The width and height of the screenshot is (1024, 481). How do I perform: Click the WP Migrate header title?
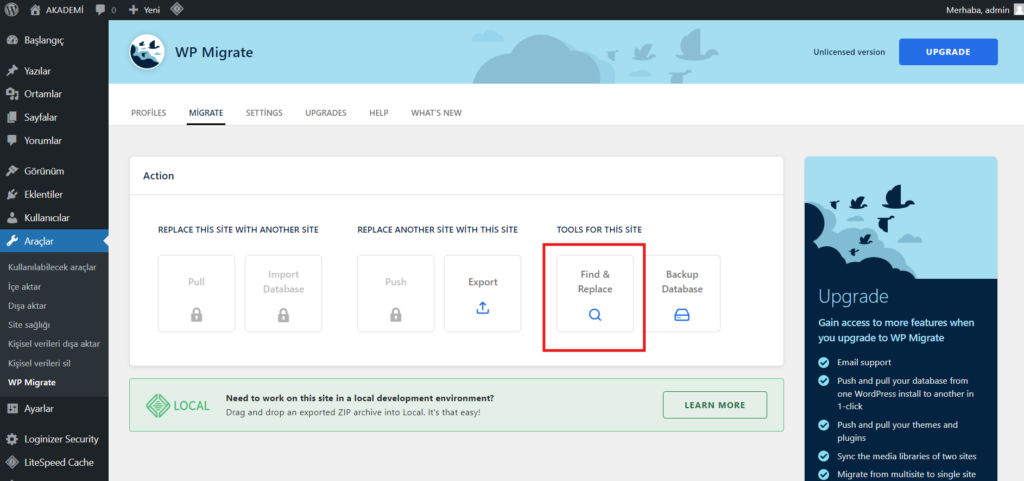click(214, 52)
